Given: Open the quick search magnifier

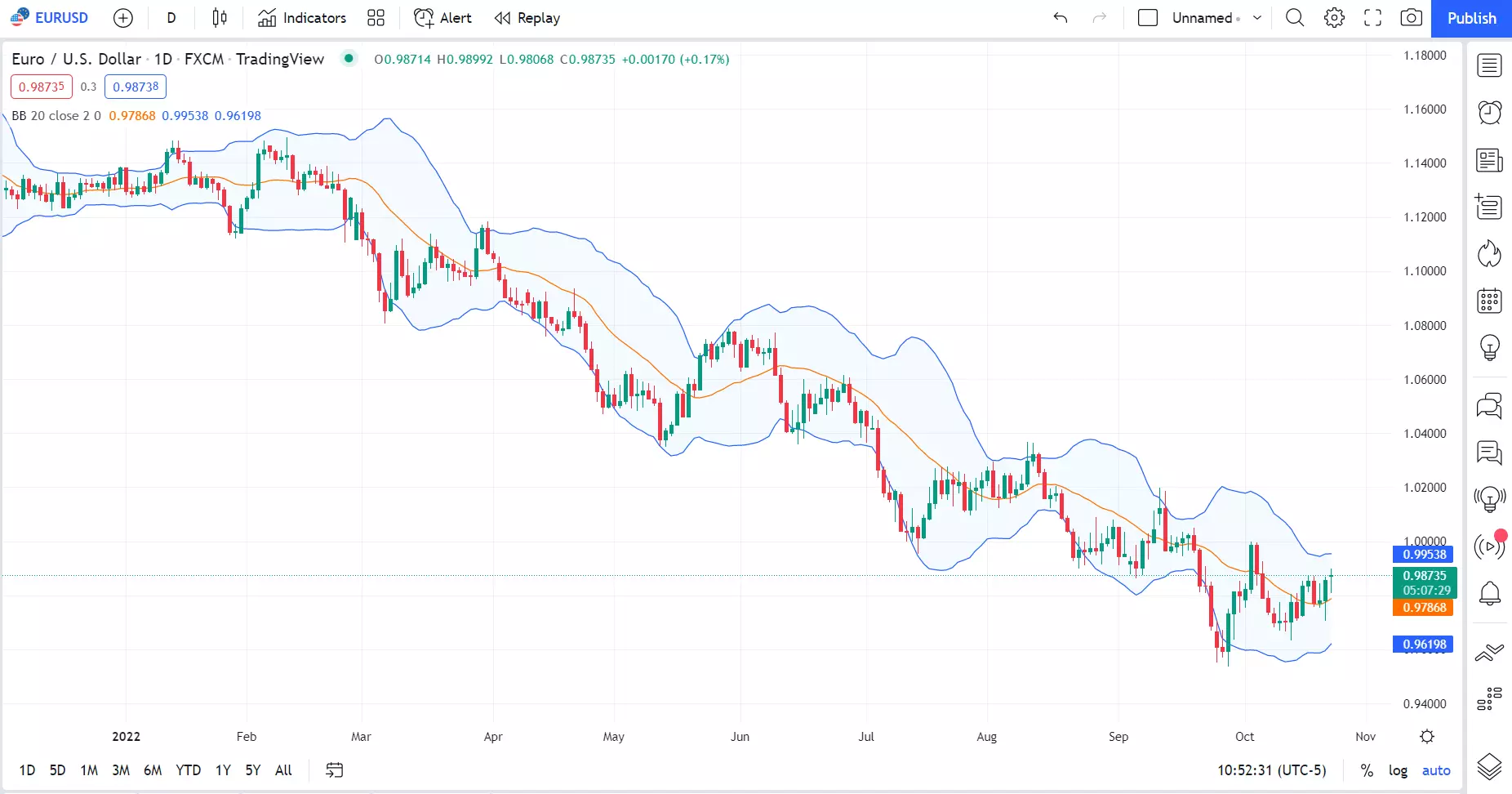Looking at the screenshot, I should (1295, 18).
